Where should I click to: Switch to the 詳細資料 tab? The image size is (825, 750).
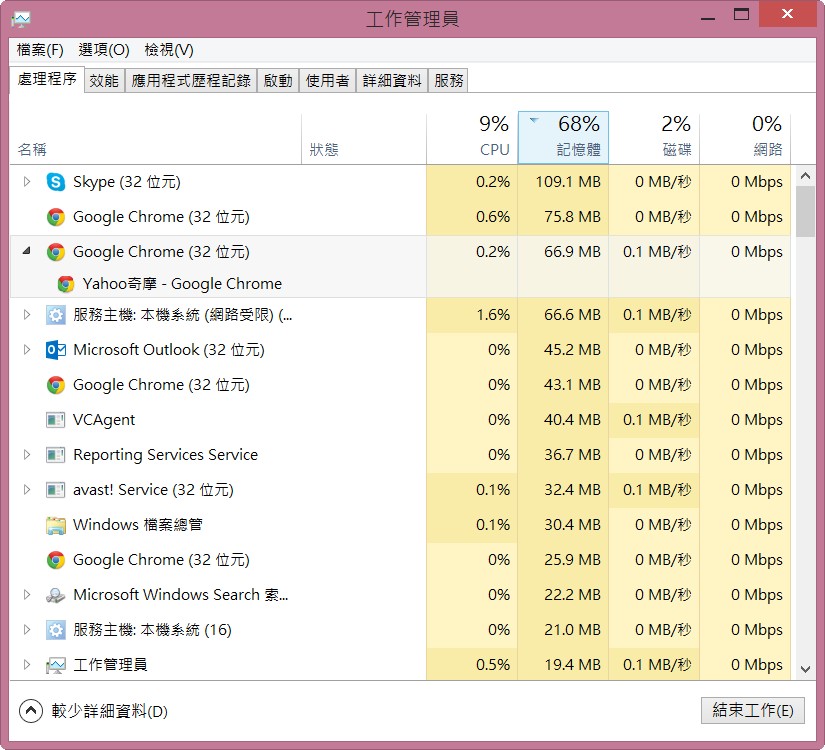(392, 81)
